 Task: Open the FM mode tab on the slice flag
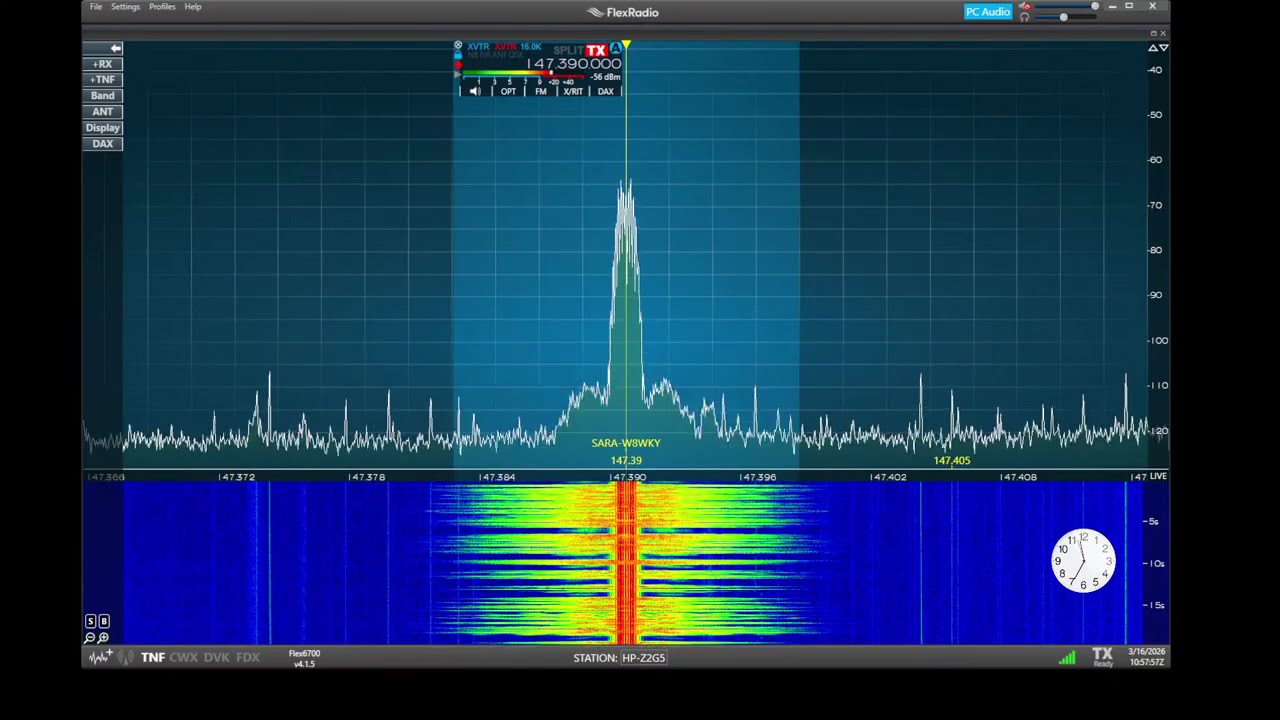[540, 91]
